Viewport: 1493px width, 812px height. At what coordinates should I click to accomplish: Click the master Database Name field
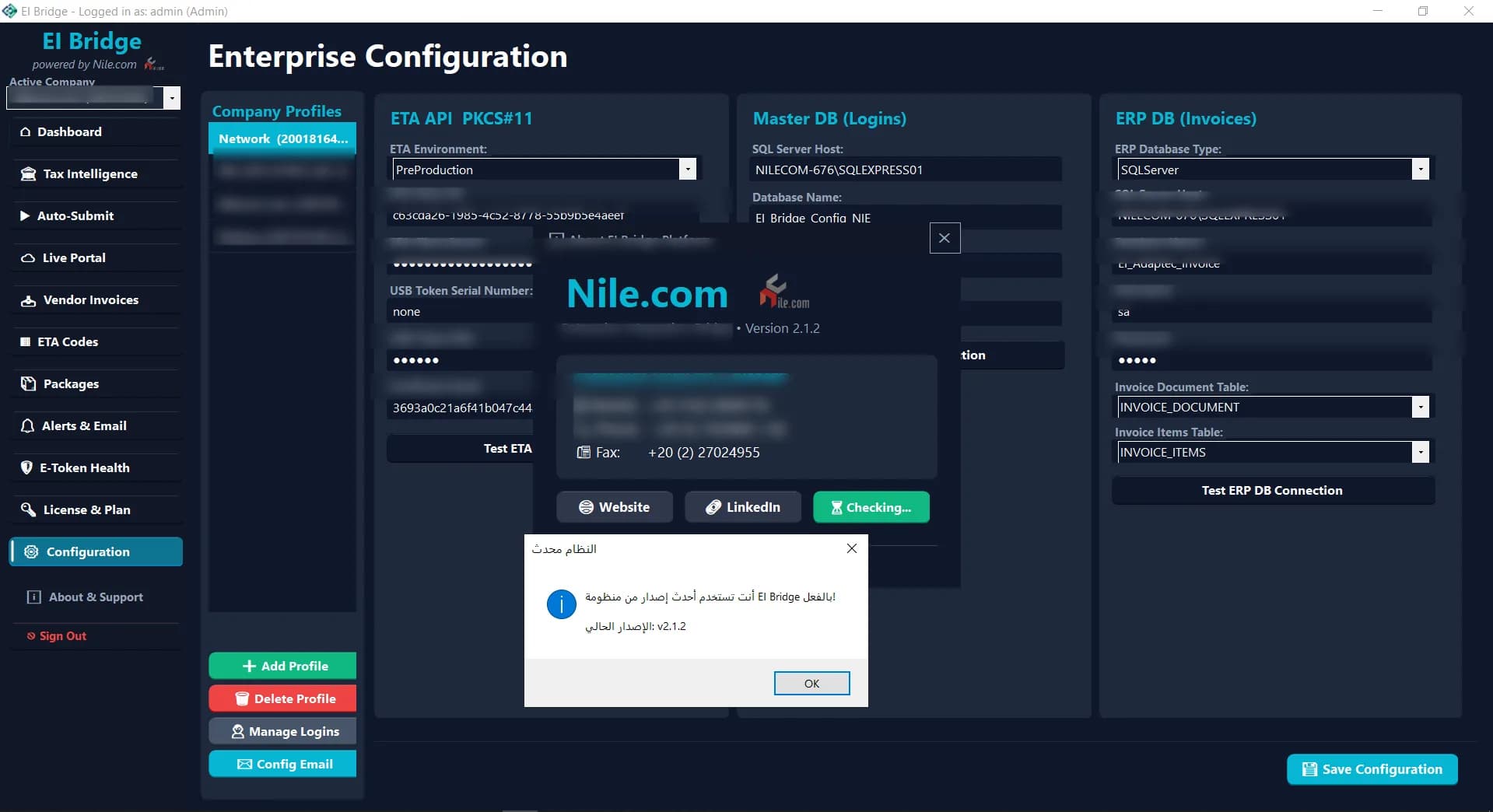point(906,218)
